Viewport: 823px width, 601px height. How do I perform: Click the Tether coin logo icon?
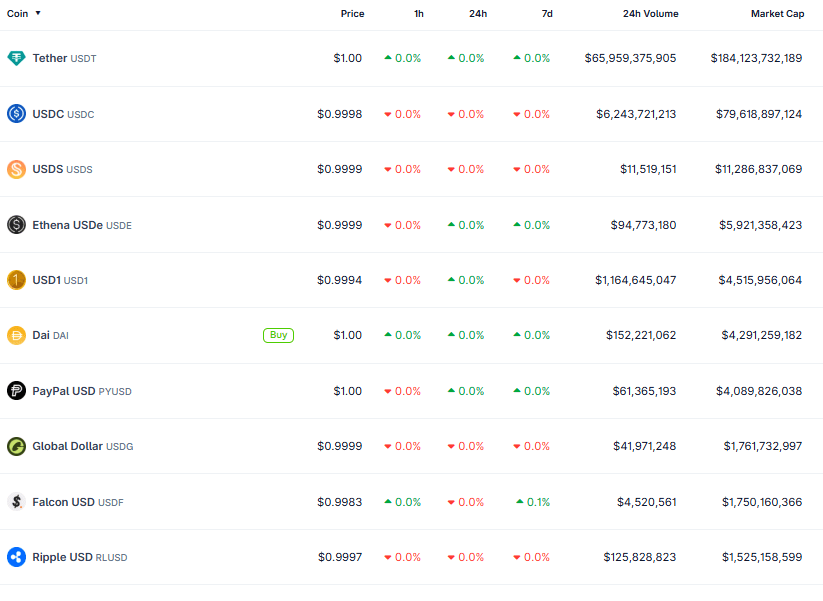click(x=16, y=58)
